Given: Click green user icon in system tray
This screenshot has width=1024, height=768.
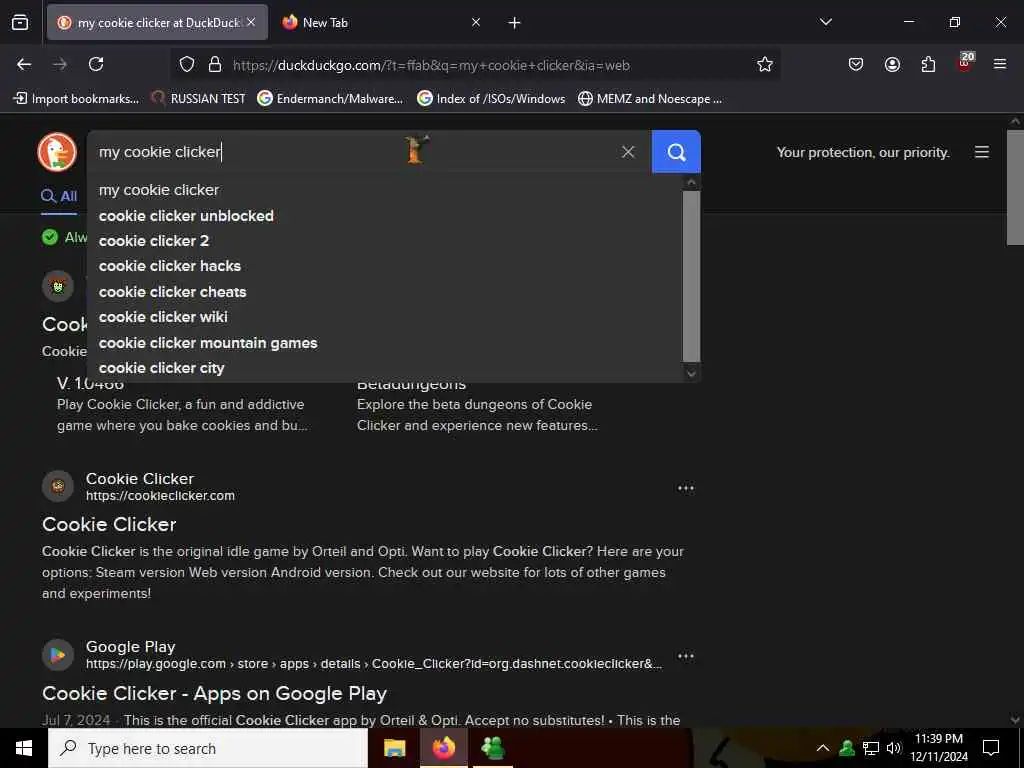Looking at the screenshot, I should tap(847, 748).
